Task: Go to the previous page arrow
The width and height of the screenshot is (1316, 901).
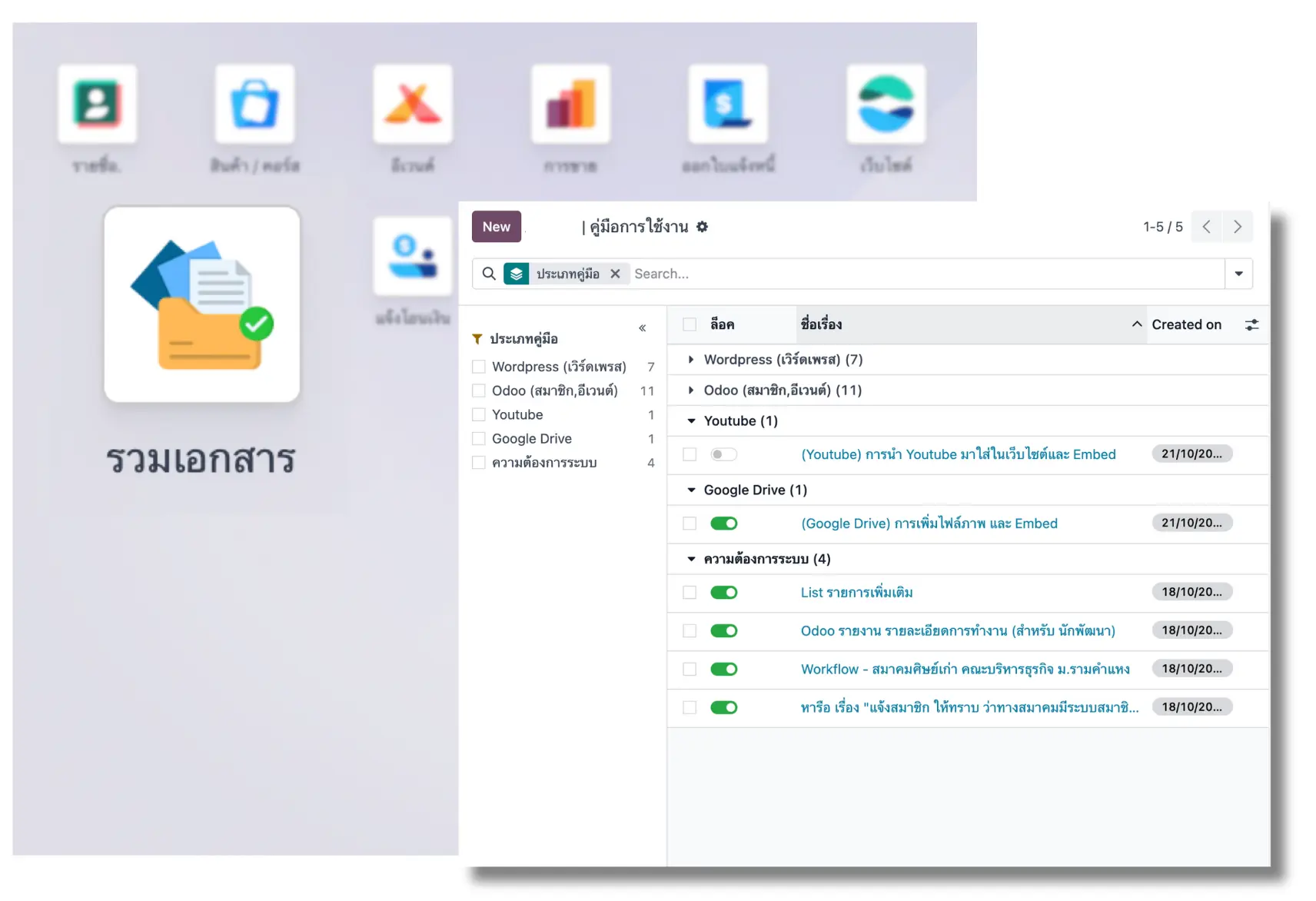Action: 1206,227
